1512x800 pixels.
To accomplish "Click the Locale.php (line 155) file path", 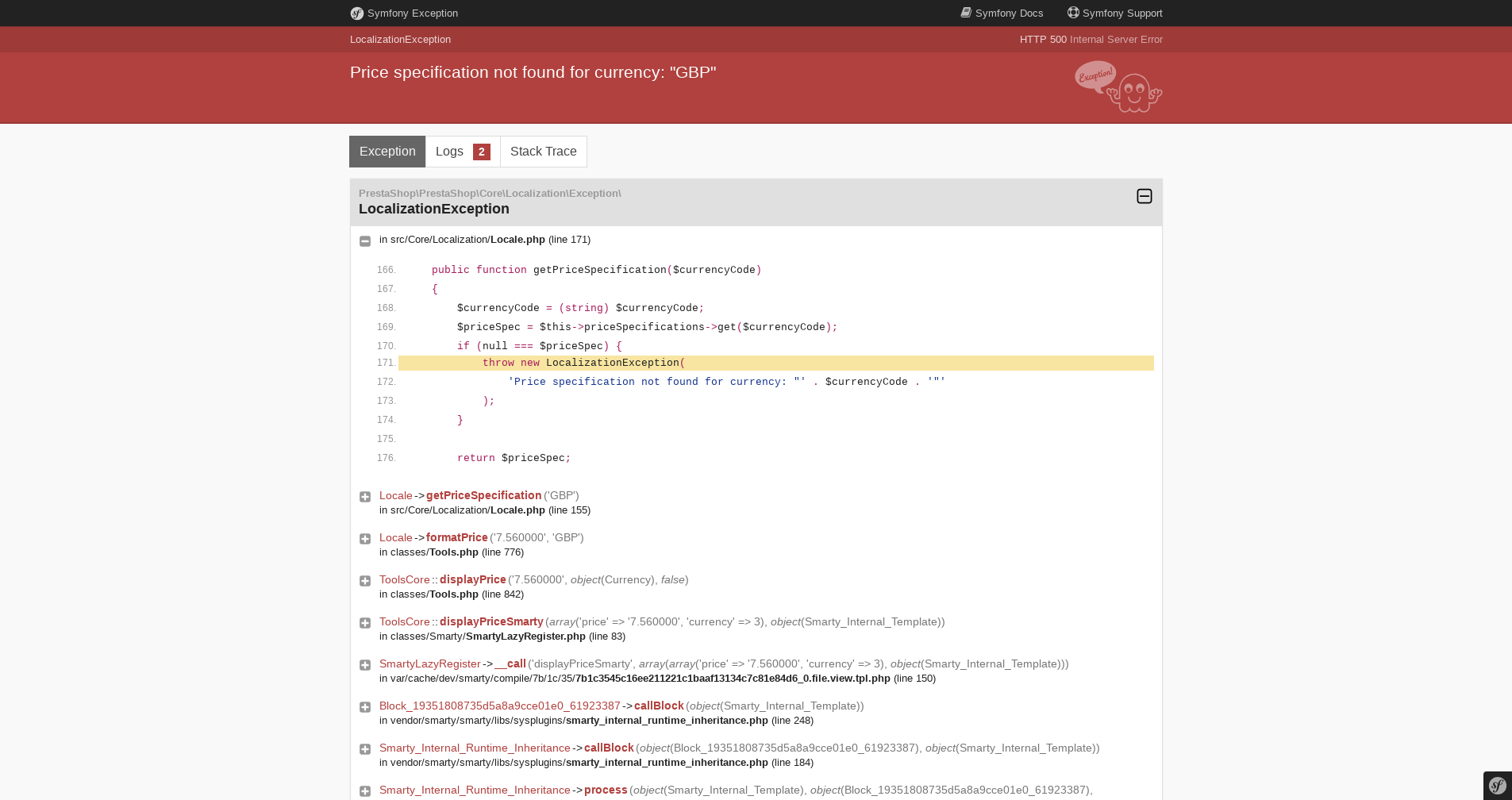I will [x=485, y=510].
